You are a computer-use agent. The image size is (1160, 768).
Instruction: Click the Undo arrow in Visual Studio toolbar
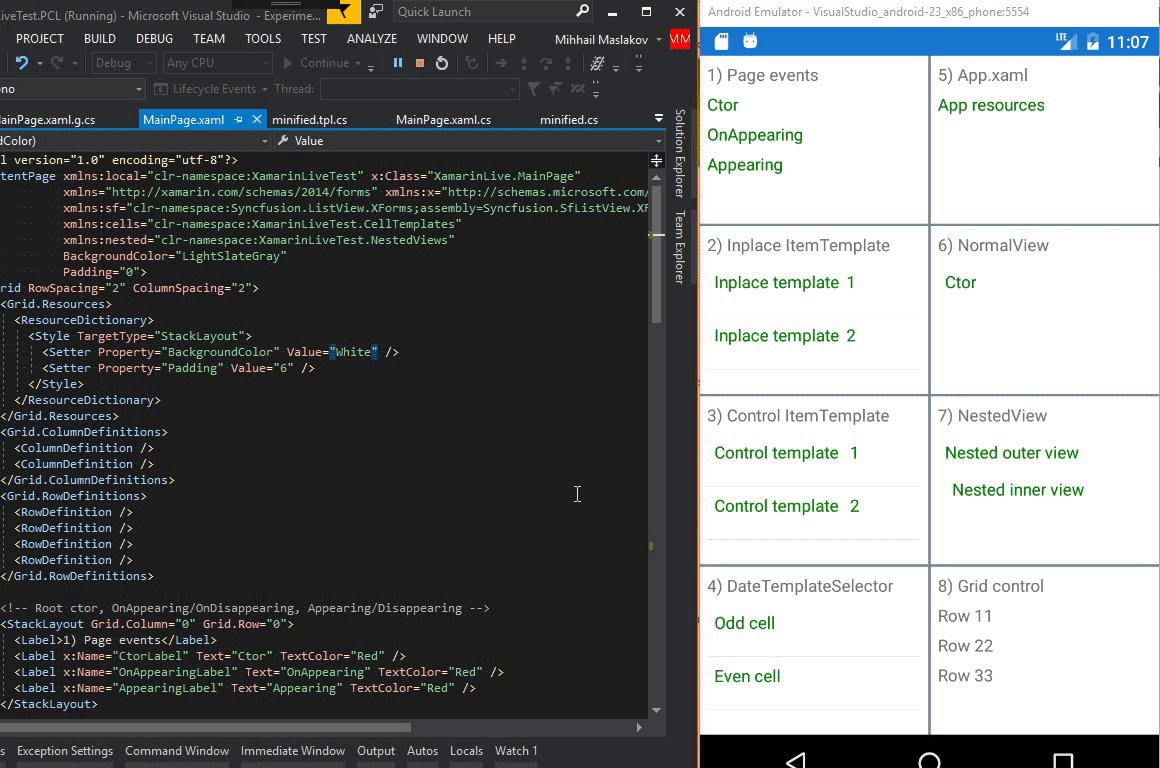(x=21, y=63)
